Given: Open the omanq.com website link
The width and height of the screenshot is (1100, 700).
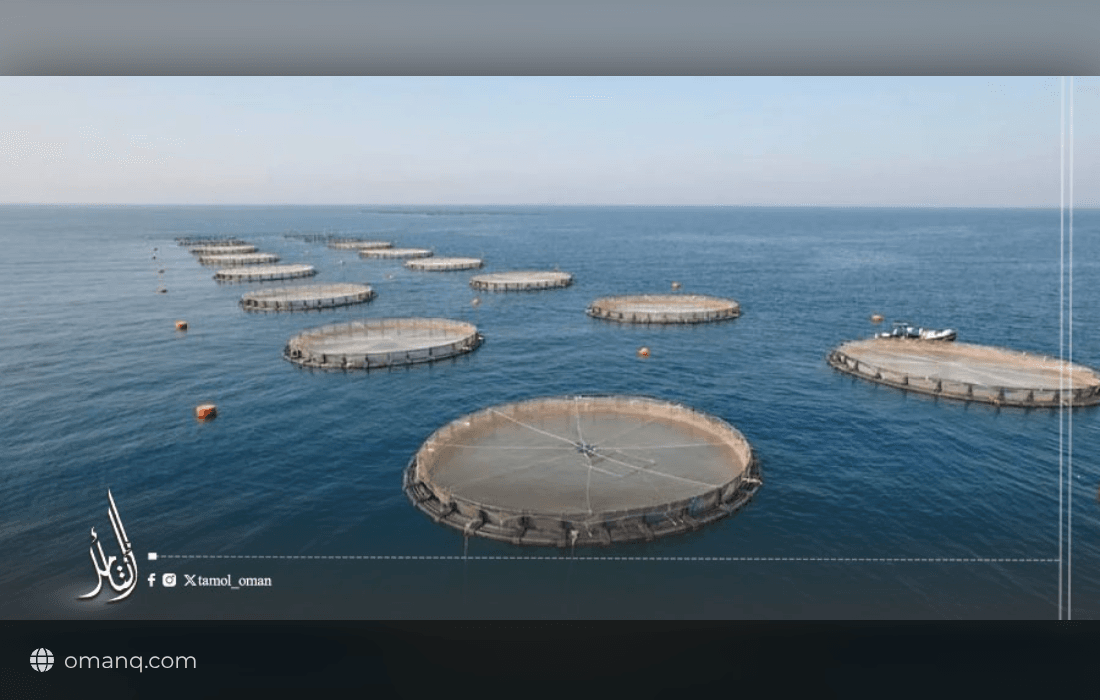Looking at the screenshot, I should pos(130,661).
